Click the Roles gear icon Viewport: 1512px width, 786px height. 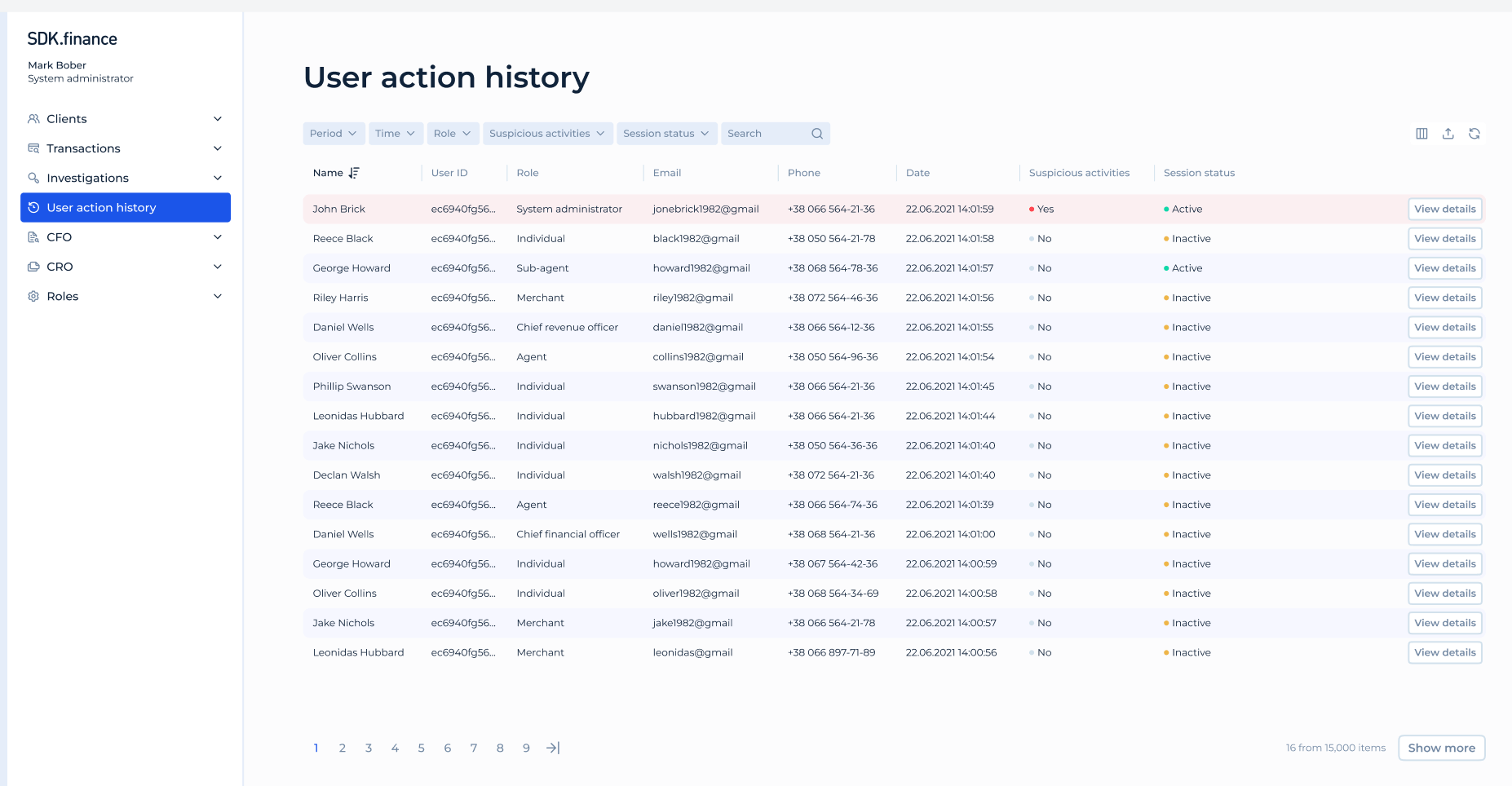33,296
